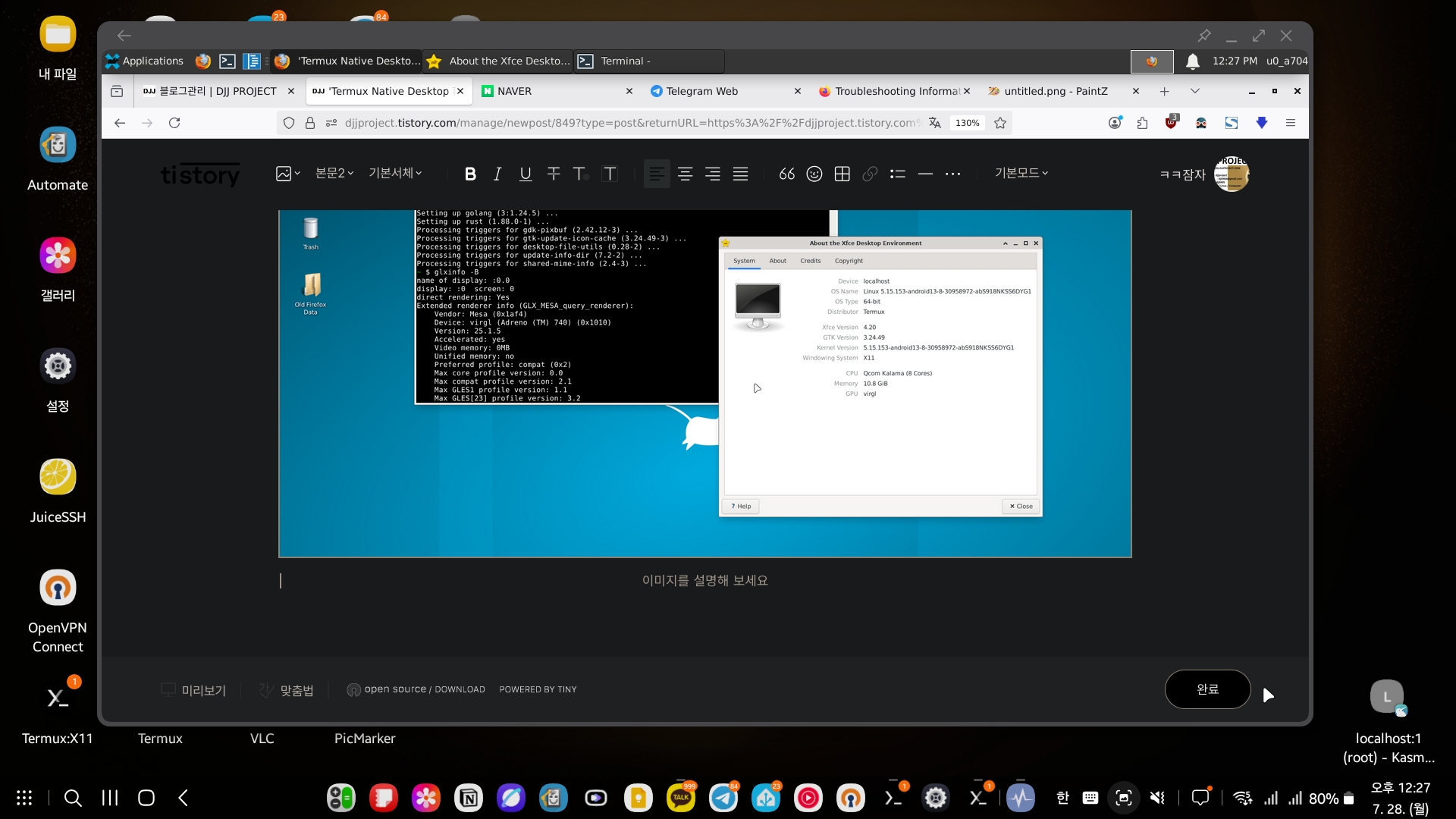Insert a table via grid icon
This screenshot has height=819, width=1456.
(842, 174)
